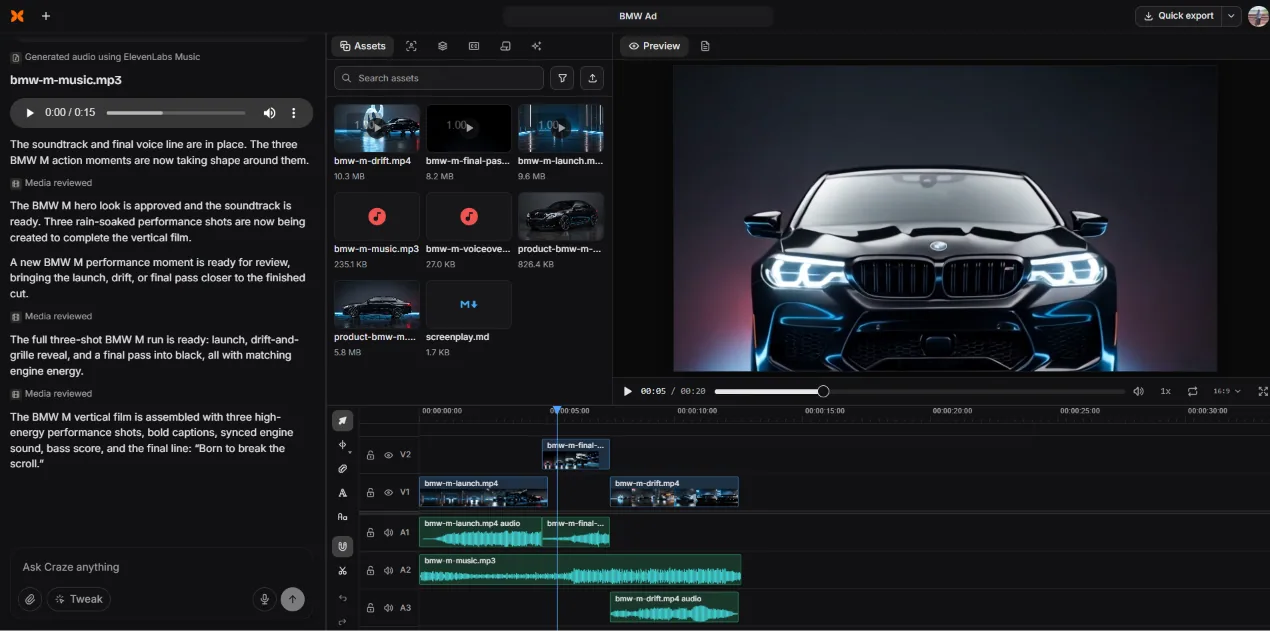
Task: Click the blue timeline playhead marker
Action: coord(557,410)
